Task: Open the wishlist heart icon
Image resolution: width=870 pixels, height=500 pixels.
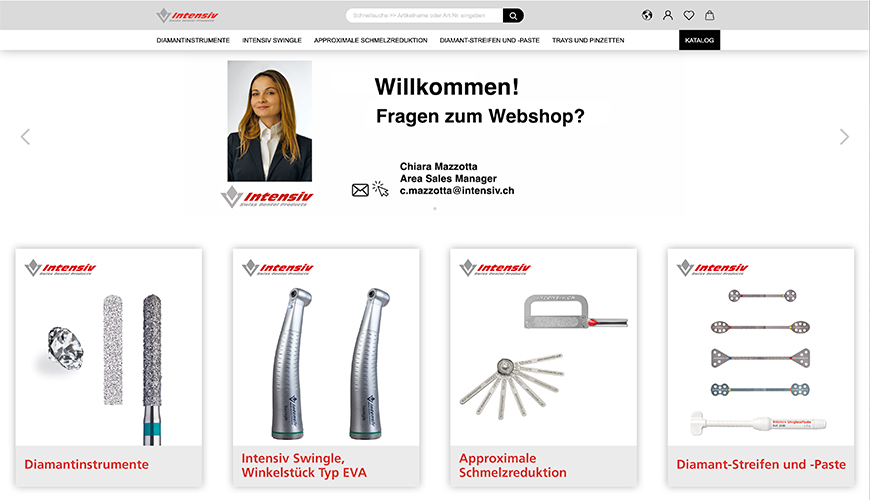Action: pos(689,16)
